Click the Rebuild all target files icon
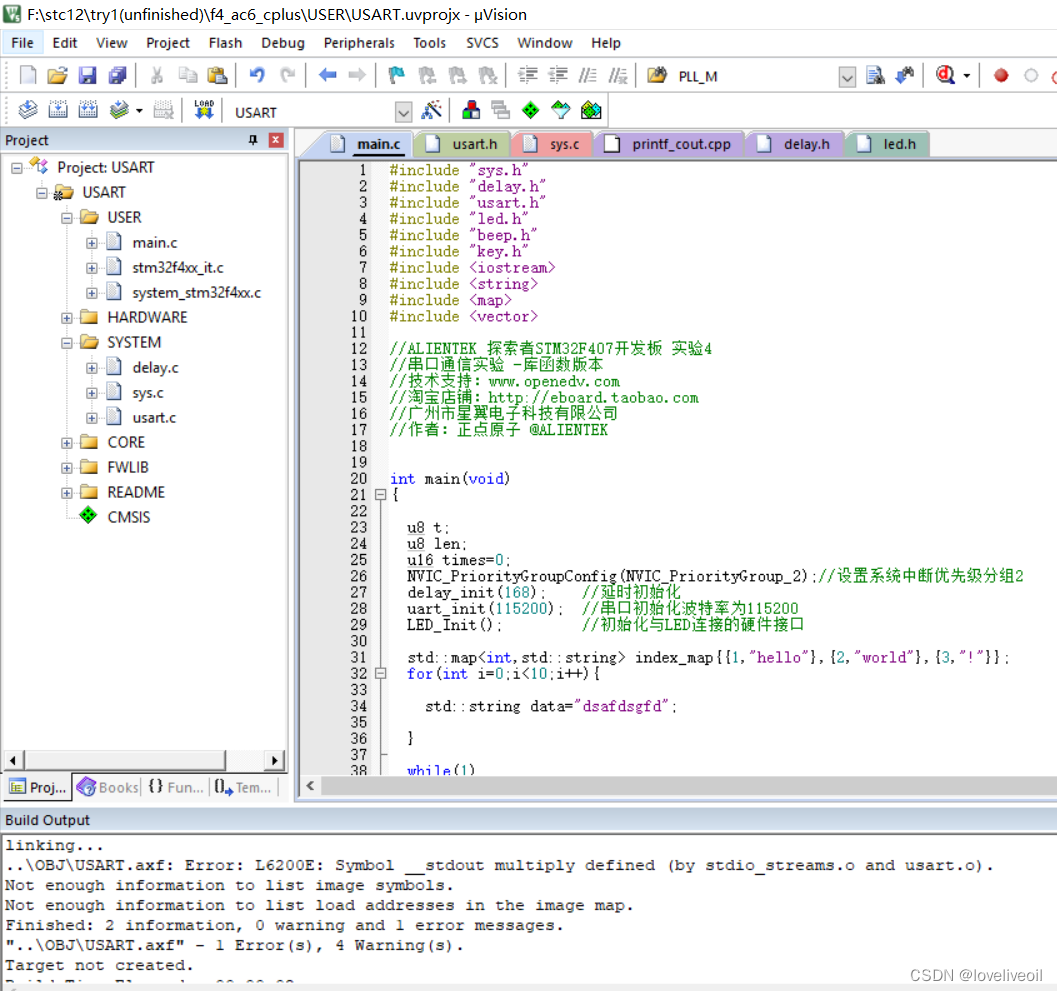Image resolution: width=1057 pixels, height=991 pixels. coord(88,110)
